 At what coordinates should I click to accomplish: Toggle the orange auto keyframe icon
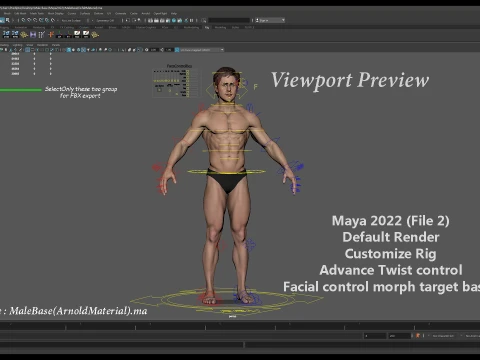(418, 336)
